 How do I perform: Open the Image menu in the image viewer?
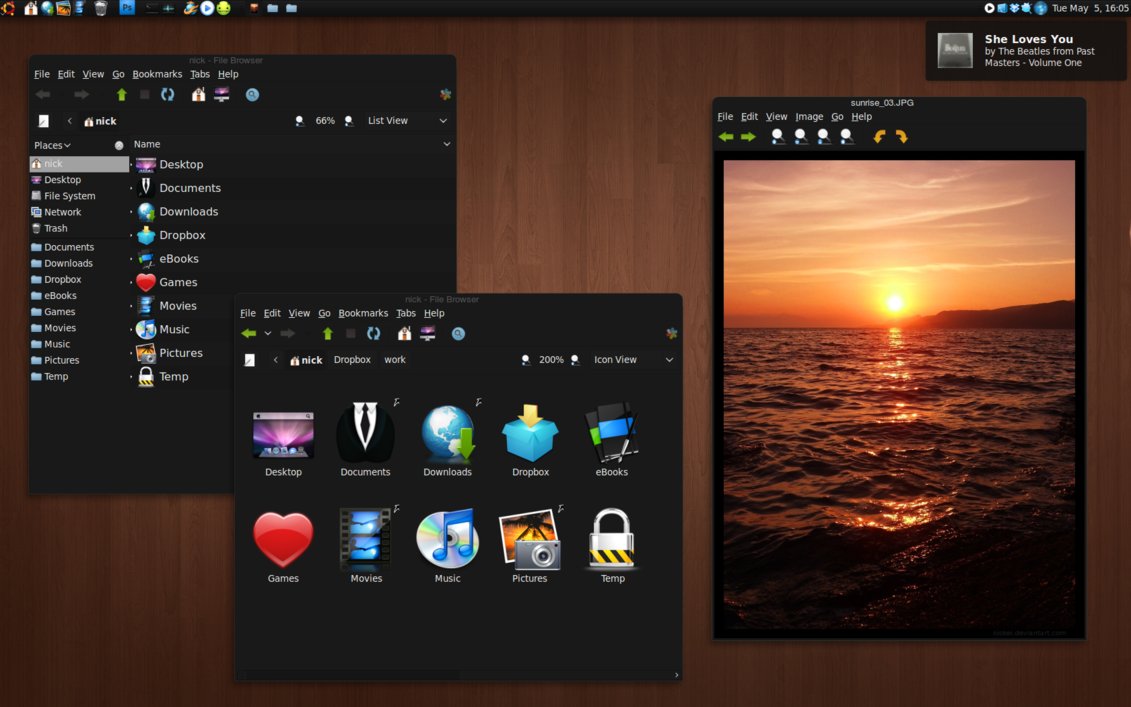tap(809, 117)
